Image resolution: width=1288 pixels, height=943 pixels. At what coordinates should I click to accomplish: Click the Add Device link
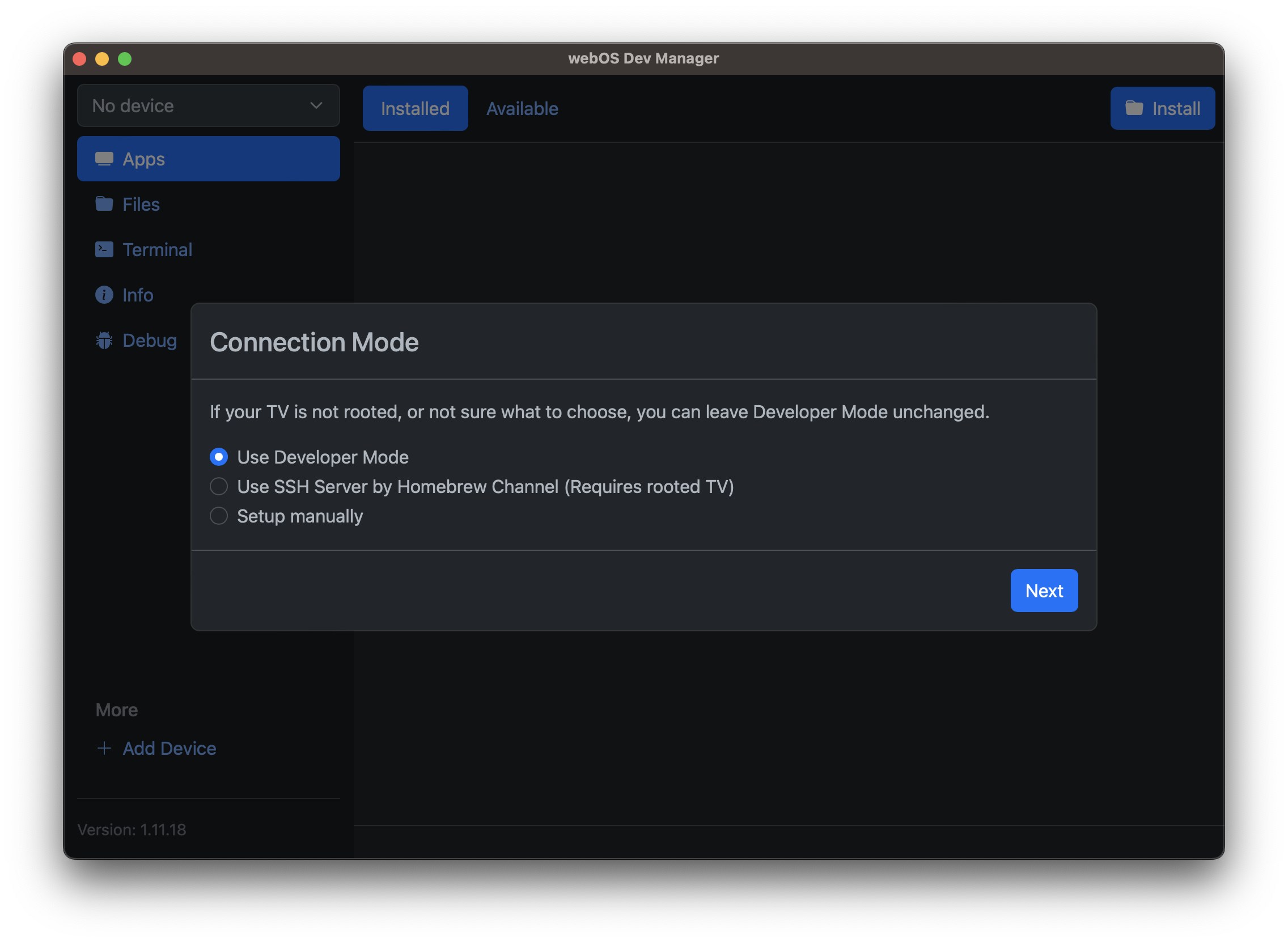tap(169, 748)
